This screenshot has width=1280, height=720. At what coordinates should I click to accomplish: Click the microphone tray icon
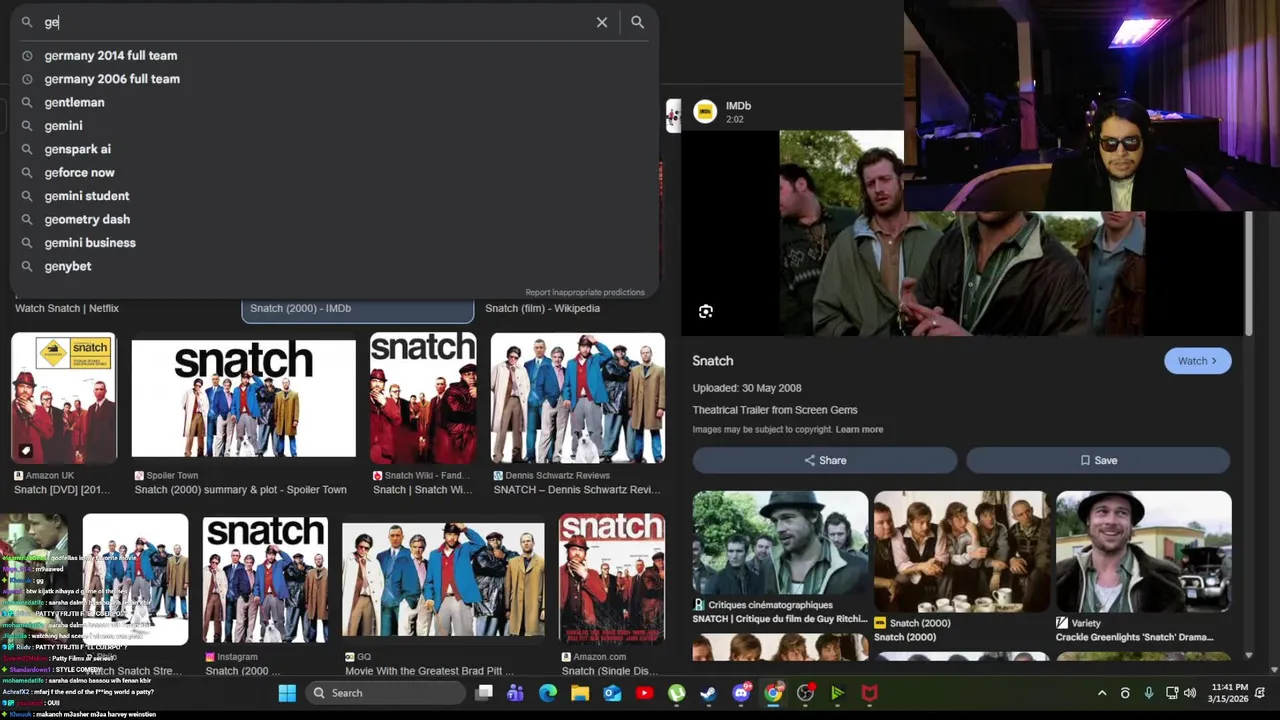pyautogui.click(x=1149, y=693)
